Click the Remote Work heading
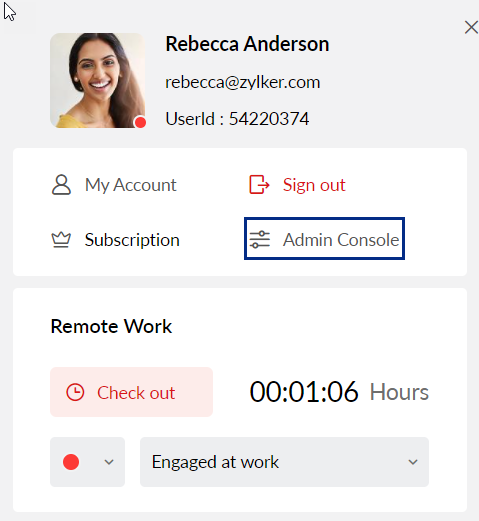Screen dimensions: 479x521 (x=111, y=326)
